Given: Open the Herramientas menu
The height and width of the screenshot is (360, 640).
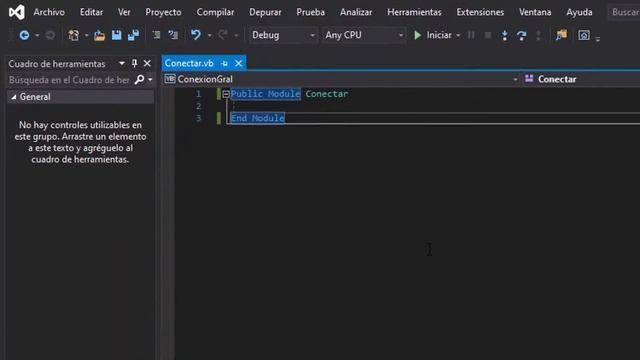Looking at the screenshot, I should (414, 12).
